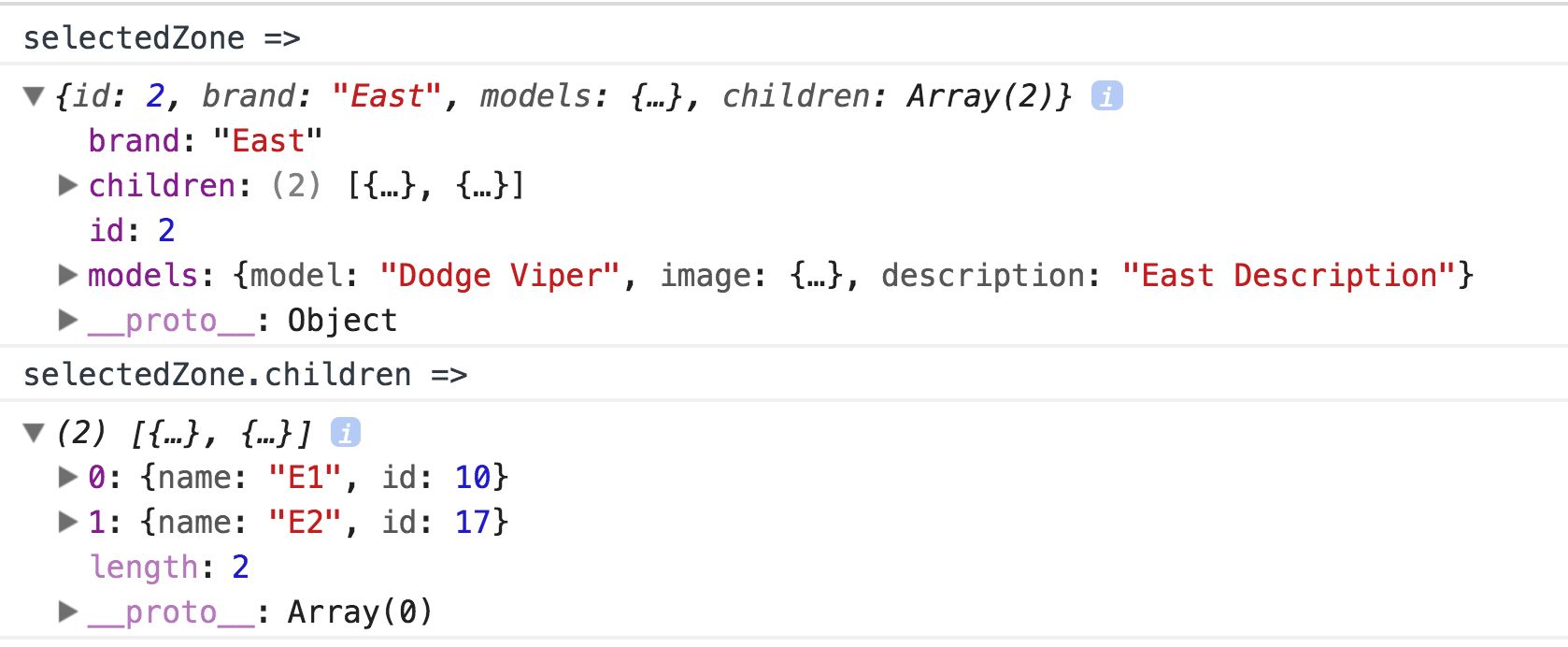Collapse the (2) array using its arrow
Image resolution: width=1568 pixels, height=647 pixels.
pyautogui.click(x=35, y=433)
